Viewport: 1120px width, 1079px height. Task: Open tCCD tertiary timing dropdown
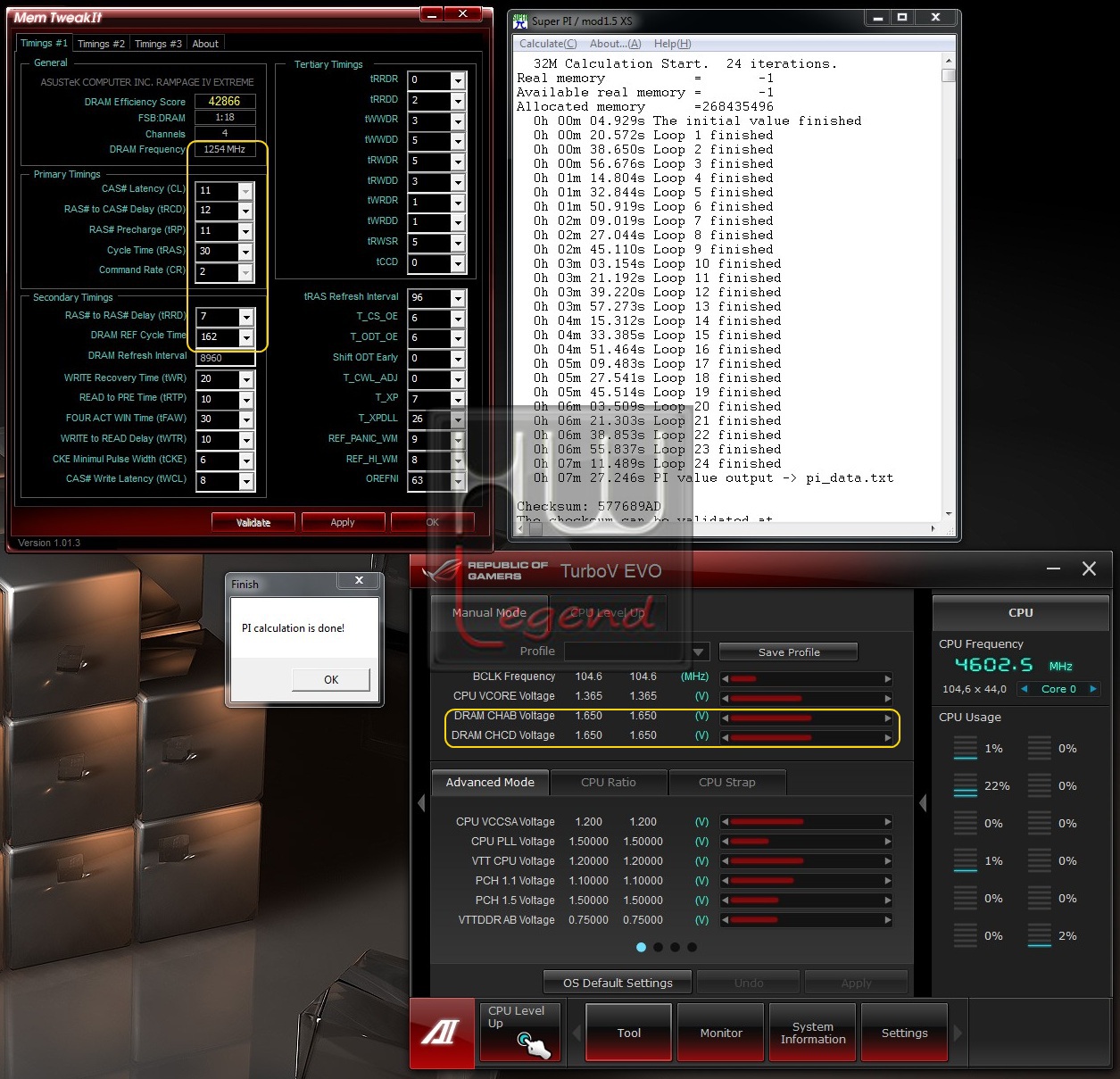[x=458, y=263]
